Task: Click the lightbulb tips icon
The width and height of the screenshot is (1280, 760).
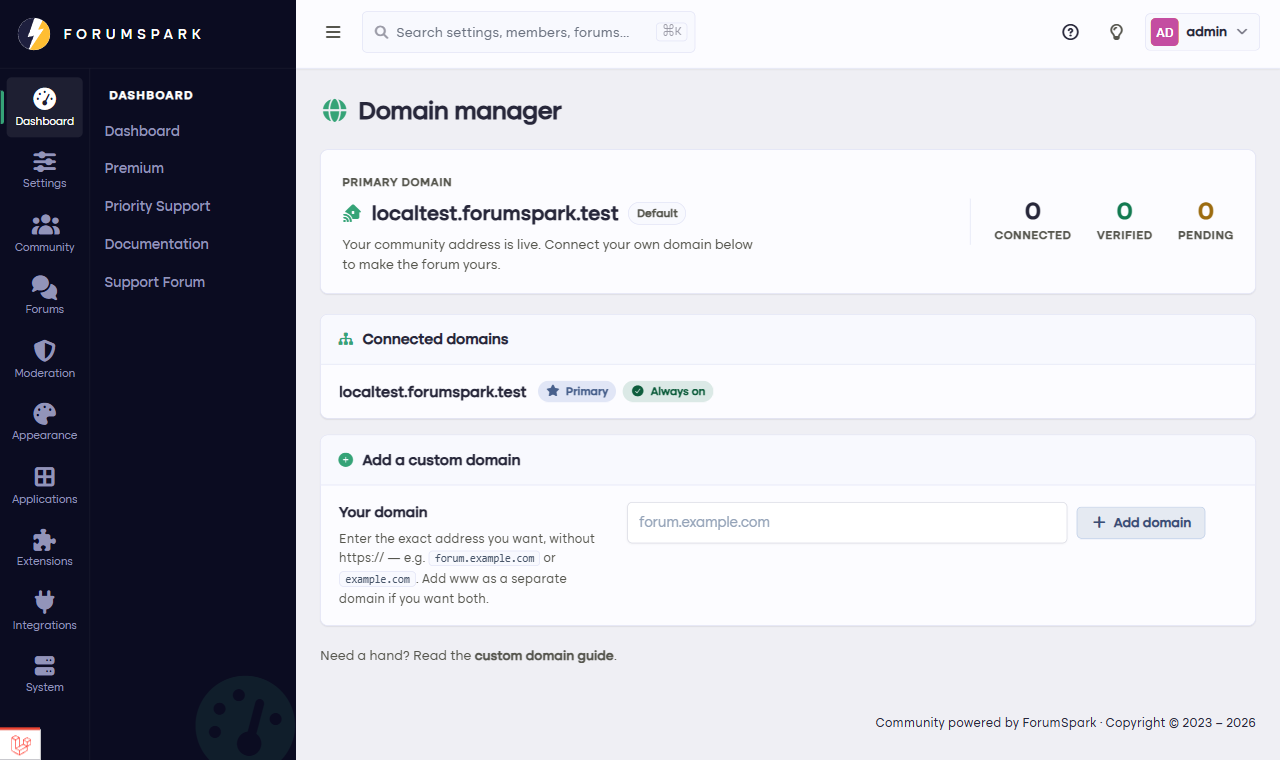Action: [x=1117, y=32]
